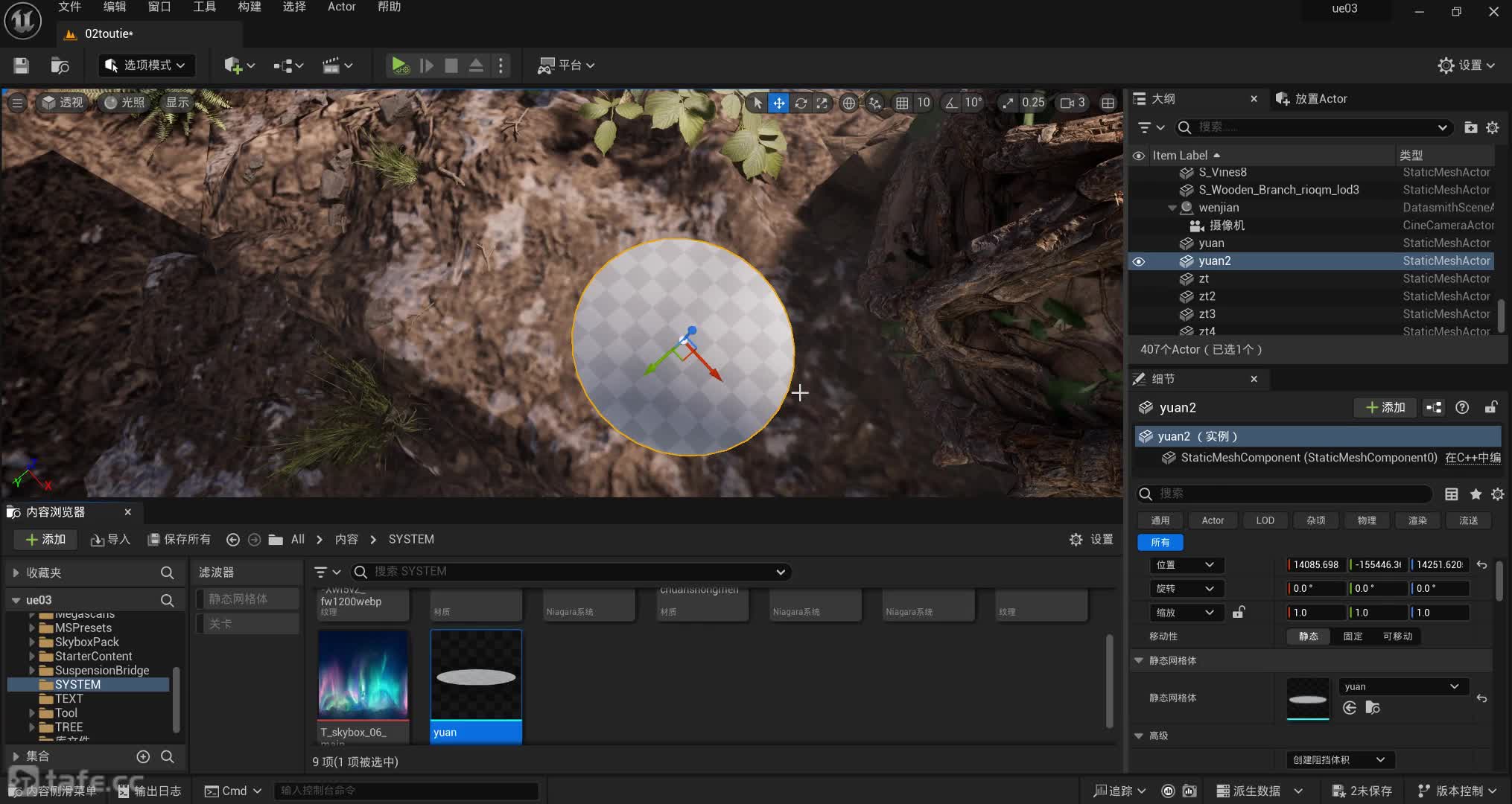1512x804 pixels.
Task: Select the 物理 filter tab
Action: click(x=1367, y=520)
